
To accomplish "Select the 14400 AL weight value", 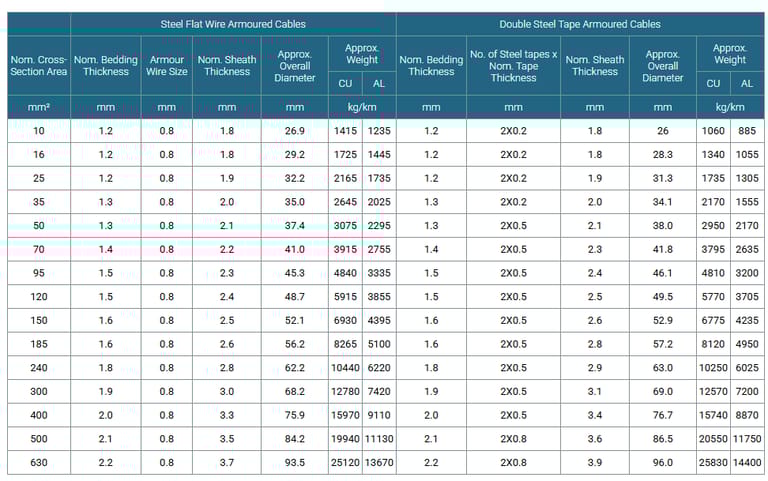I will [x=748, y=462].
